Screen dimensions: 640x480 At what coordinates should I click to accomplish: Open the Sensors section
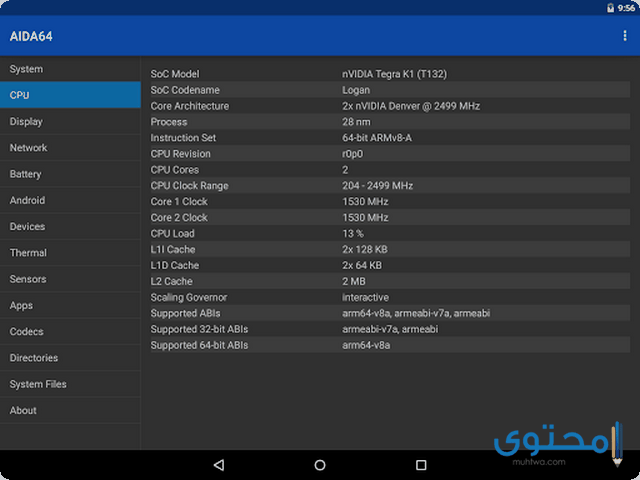(x=70, y=279)
